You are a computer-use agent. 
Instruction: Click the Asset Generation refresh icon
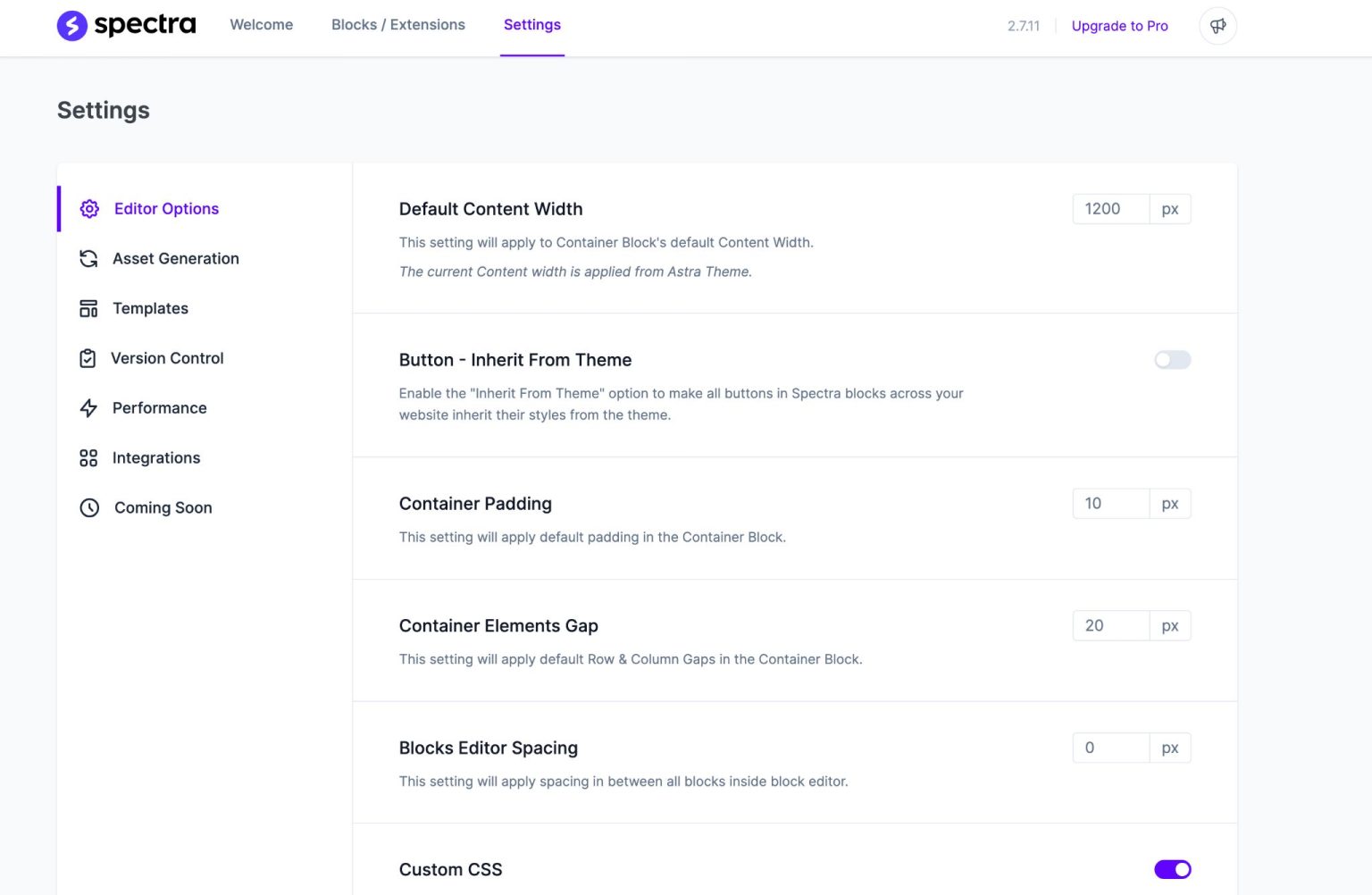[x=88, y=259]
